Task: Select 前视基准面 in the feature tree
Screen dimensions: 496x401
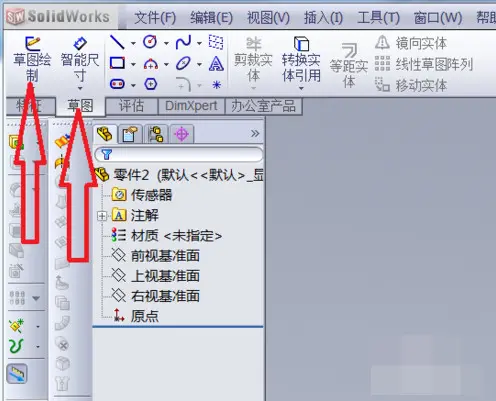Action: point(155,256)
